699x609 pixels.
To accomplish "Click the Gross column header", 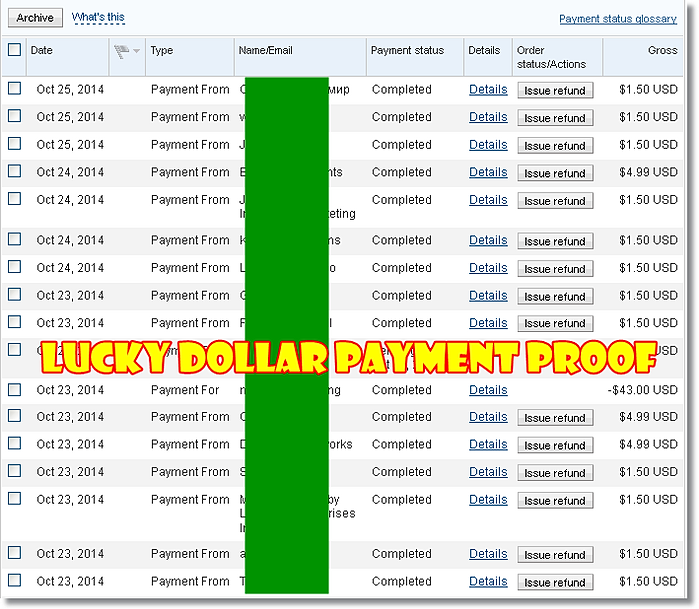I will (662, 50).
